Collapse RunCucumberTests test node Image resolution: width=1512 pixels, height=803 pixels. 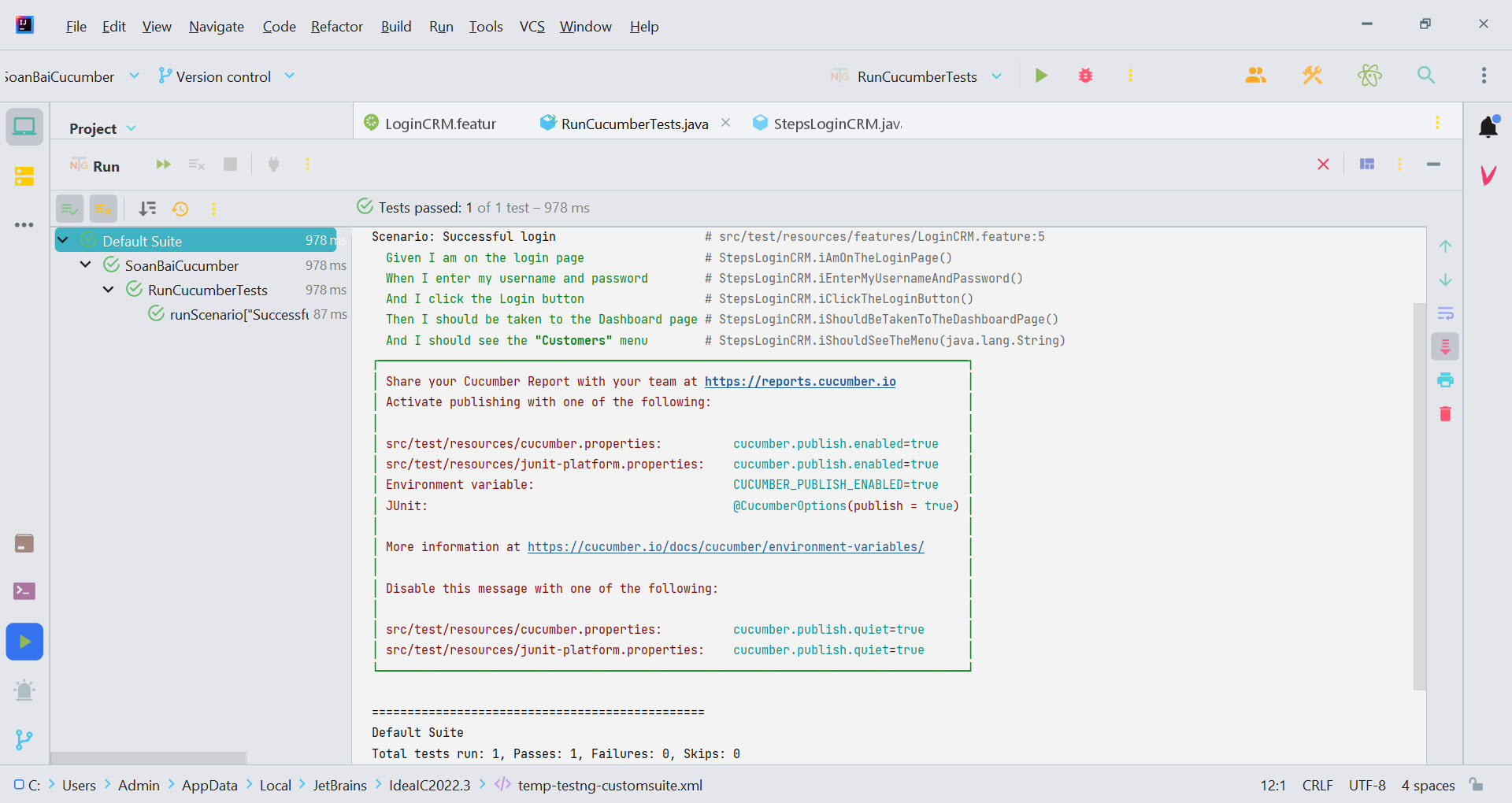(108, 289)
